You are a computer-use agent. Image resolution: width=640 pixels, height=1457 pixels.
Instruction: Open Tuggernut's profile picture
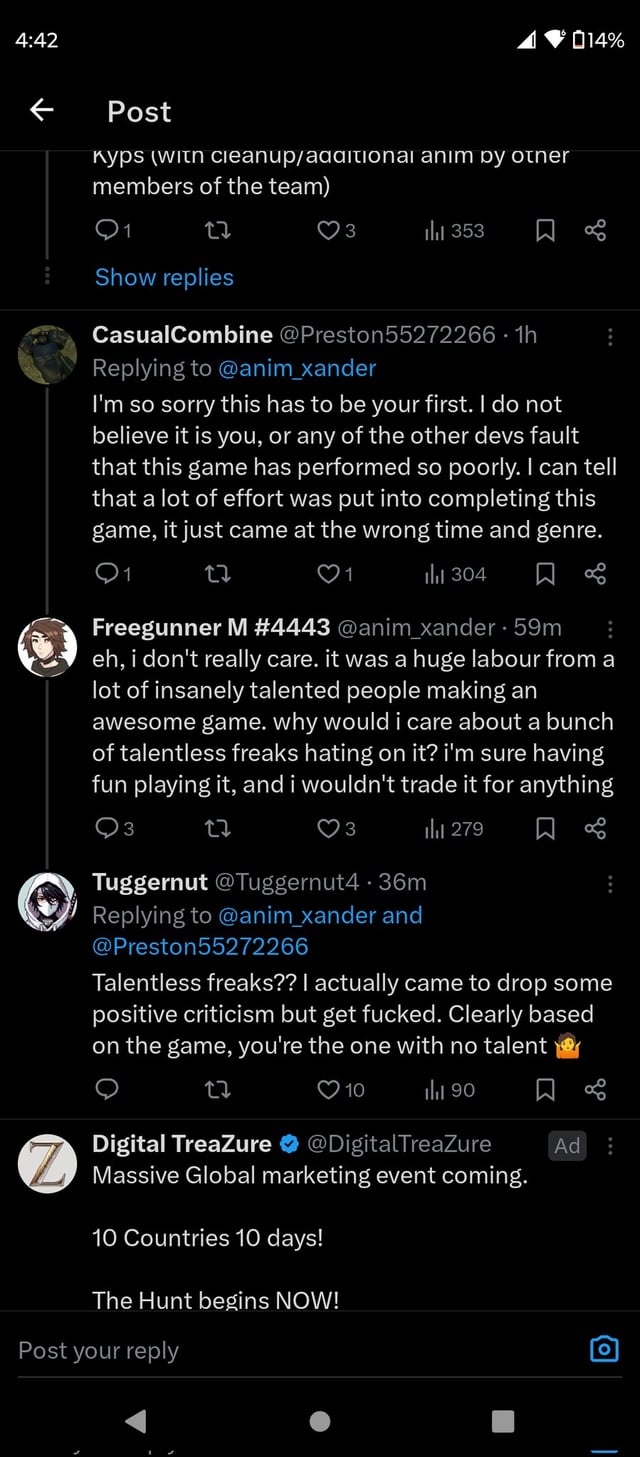point(47,900)
